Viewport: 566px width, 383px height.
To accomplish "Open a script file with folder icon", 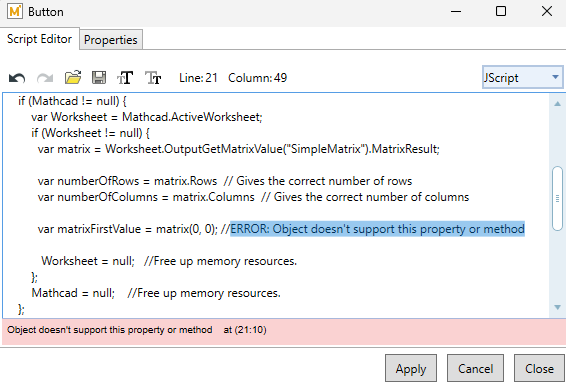I will click(x=73, y=78).
